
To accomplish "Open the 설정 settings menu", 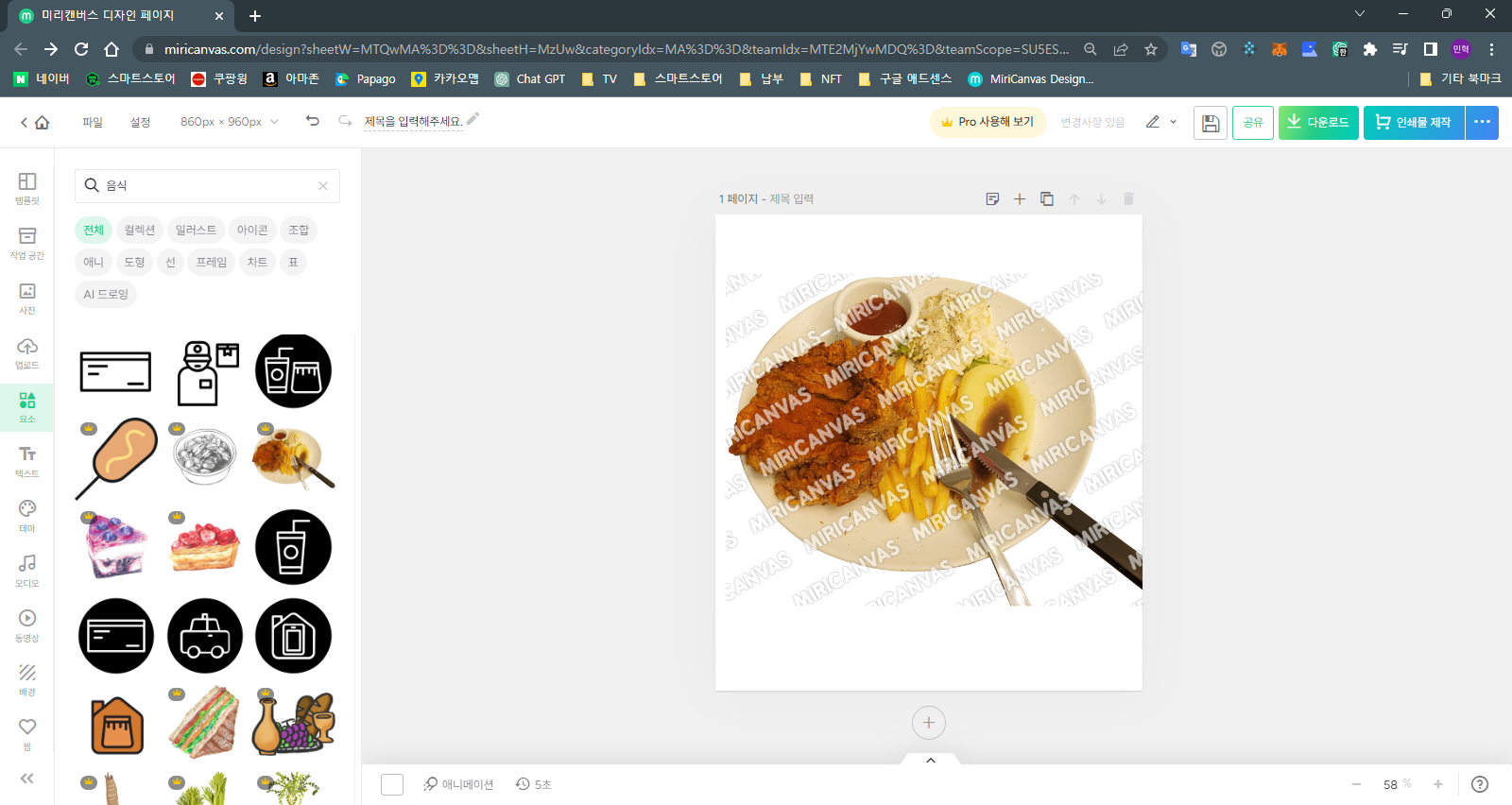I will click(x=141, y=122).
